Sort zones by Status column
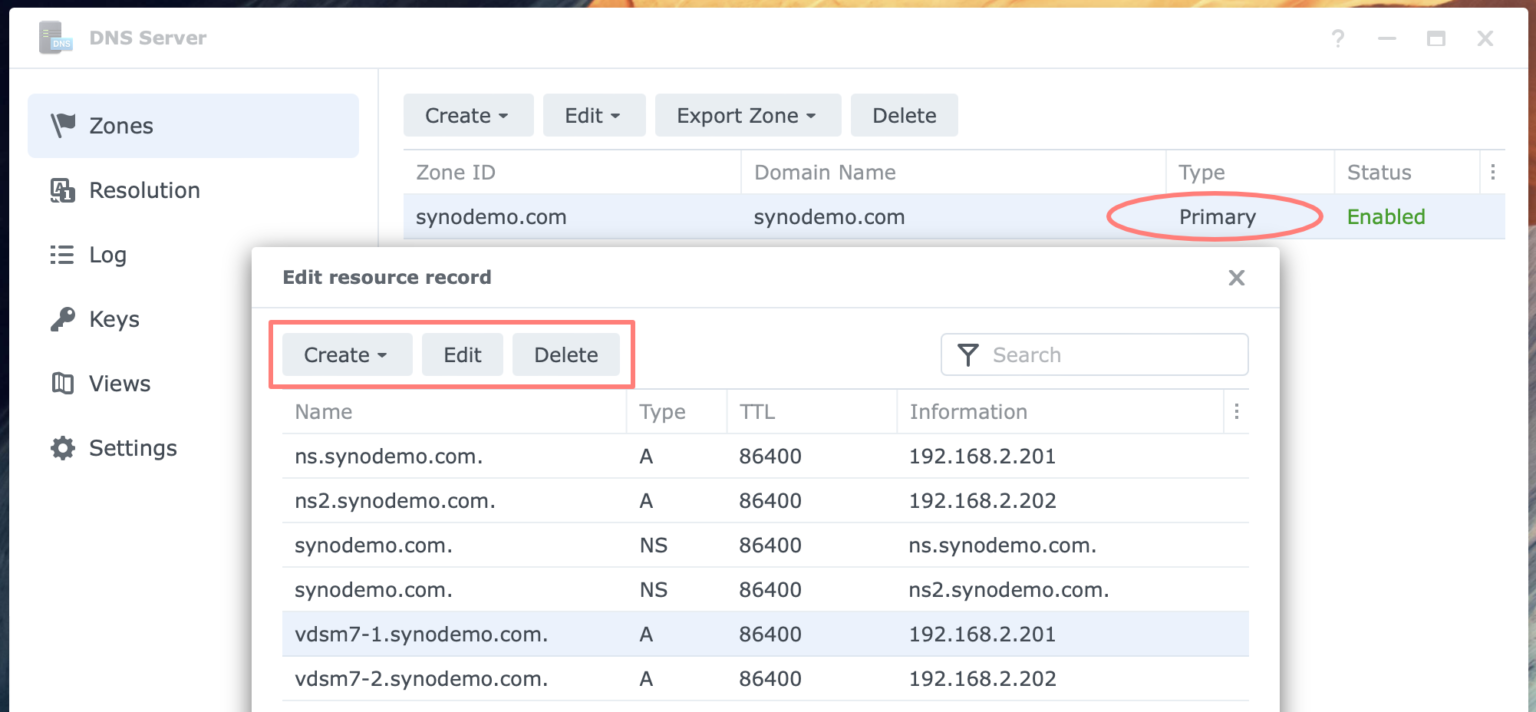Screen dimensions: 1536x712 tap(1406, 172)
